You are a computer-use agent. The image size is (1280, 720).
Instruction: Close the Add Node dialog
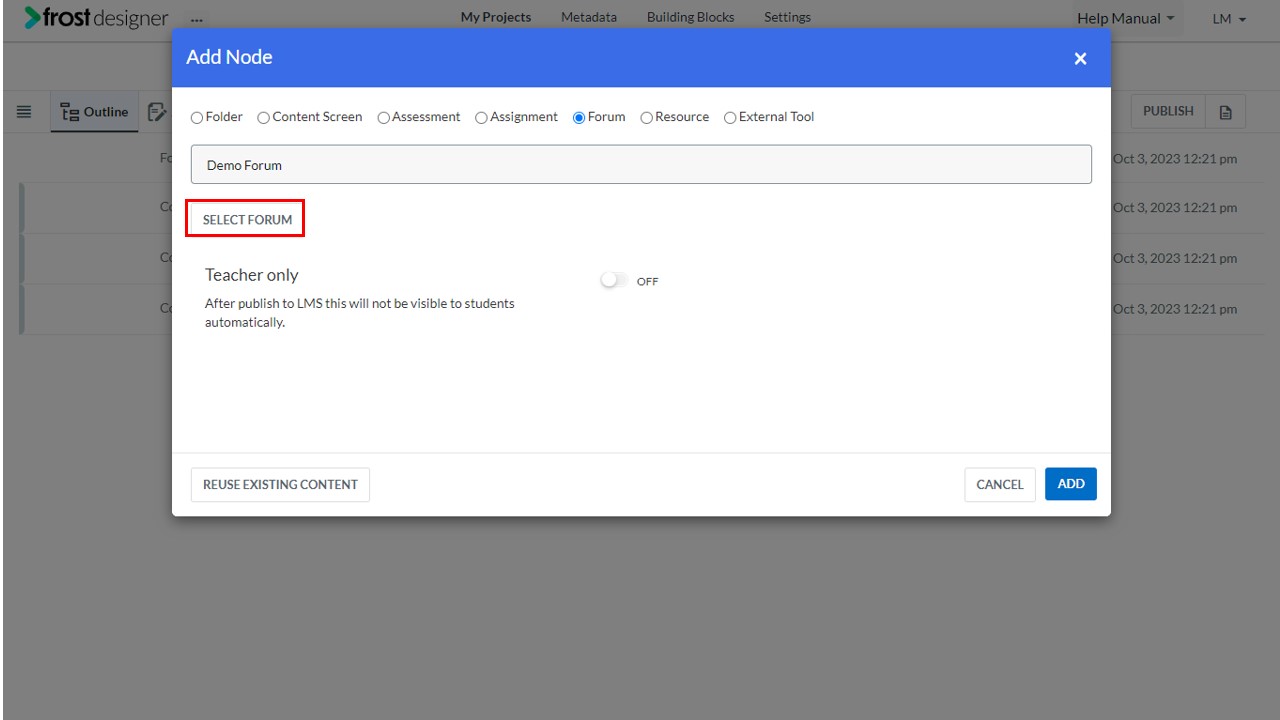(x=1080, y=59)
